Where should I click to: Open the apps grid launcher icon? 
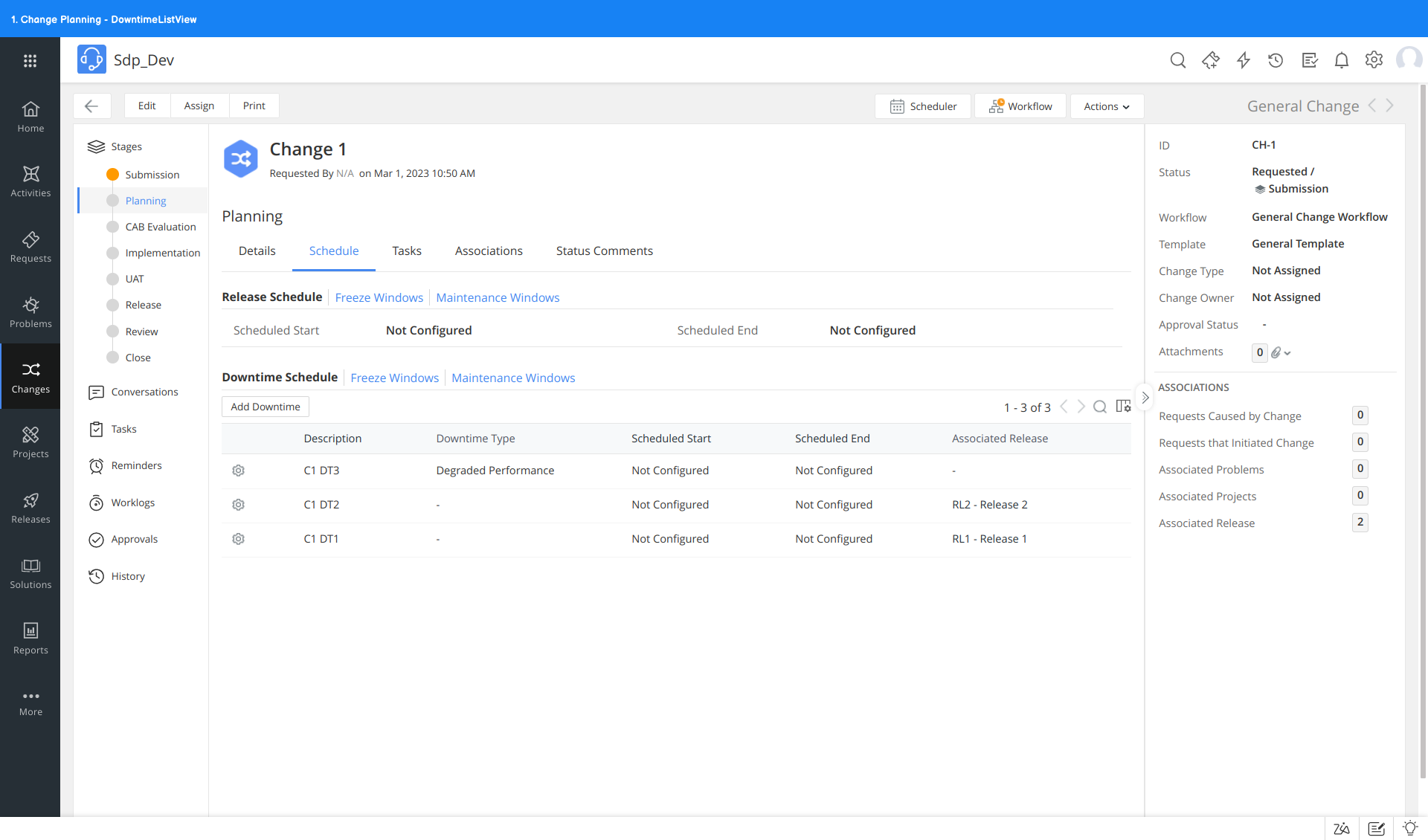[x=30, y=60]
